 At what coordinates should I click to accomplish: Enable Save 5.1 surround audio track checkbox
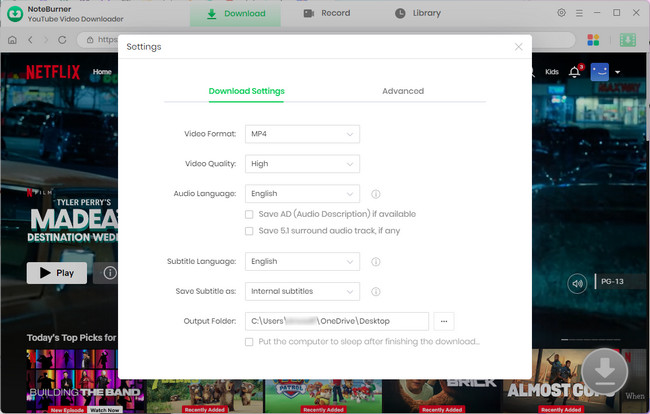(x=249, y=231)
